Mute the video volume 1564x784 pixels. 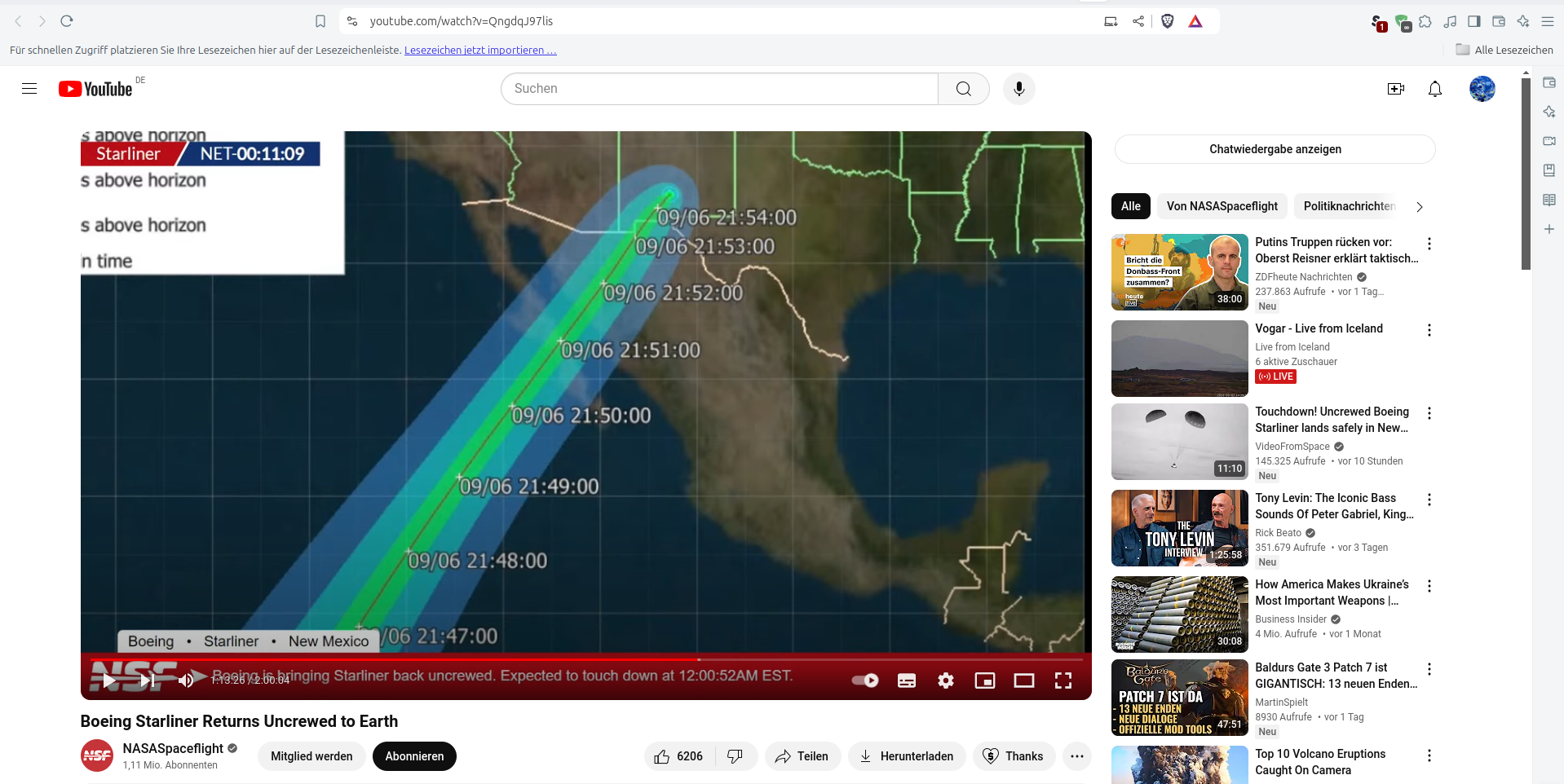186,680
